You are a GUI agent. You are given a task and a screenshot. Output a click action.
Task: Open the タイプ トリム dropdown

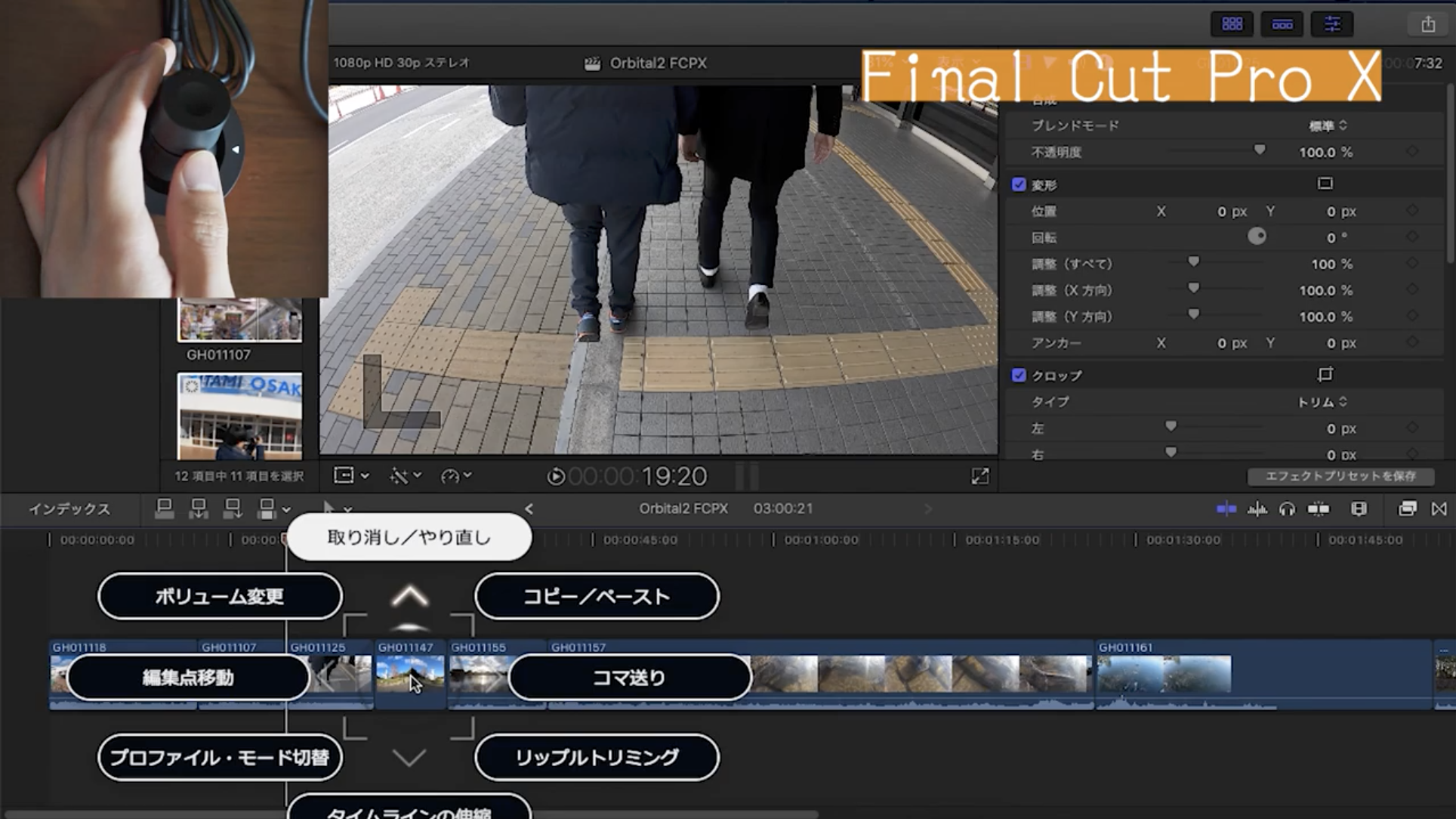[1322, 402]
